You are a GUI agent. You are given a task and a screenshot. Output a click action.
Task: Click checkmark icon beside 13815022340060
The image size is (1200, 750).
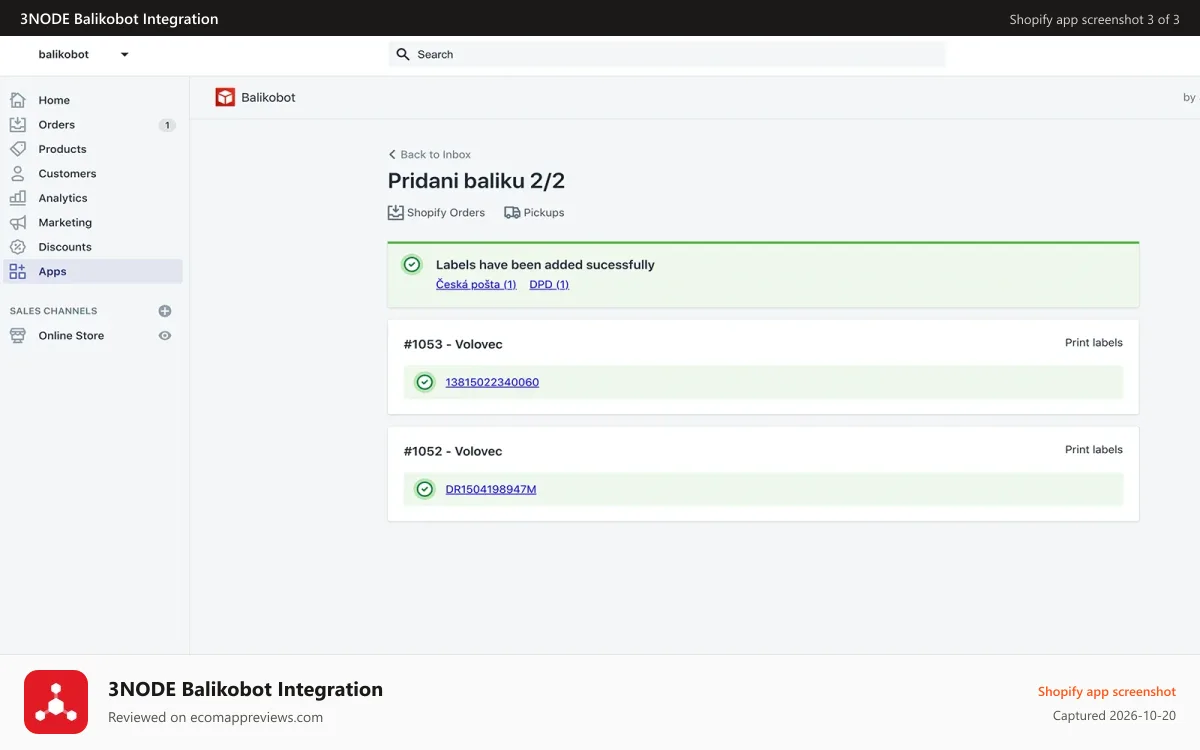pyautogui.click(x=425, y=382)
